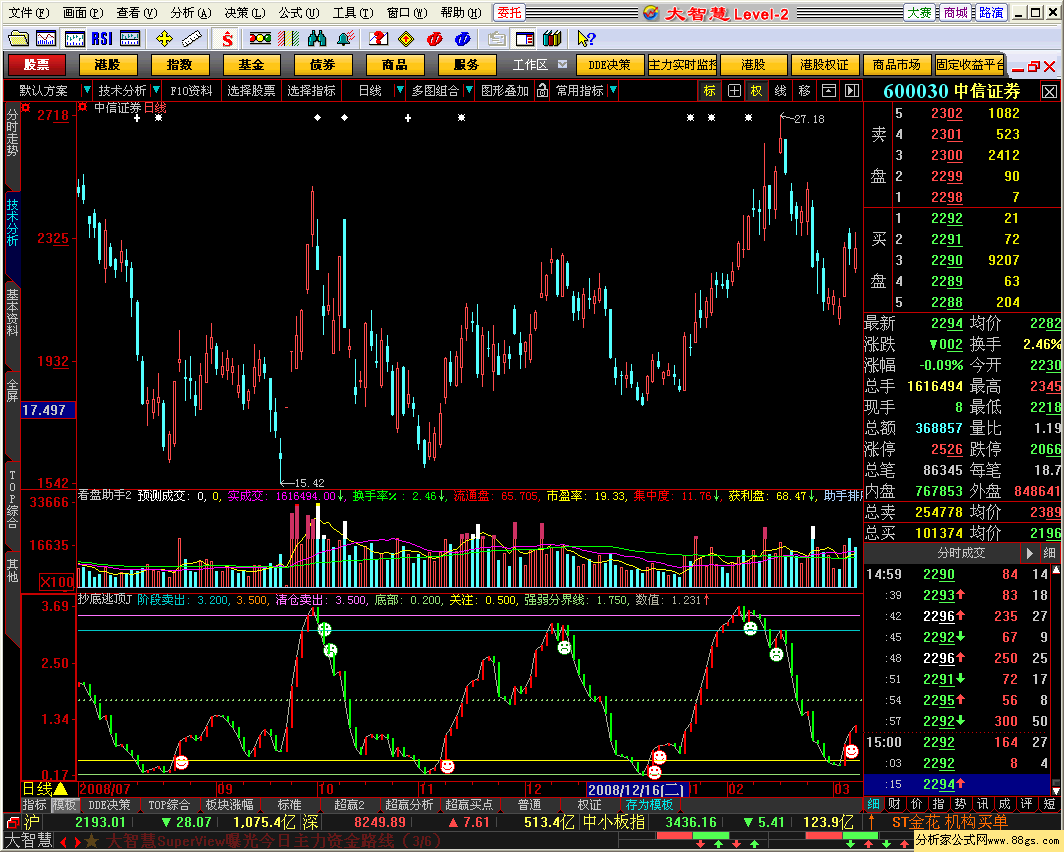Click the red phi symbol icon

coord(435,39)
